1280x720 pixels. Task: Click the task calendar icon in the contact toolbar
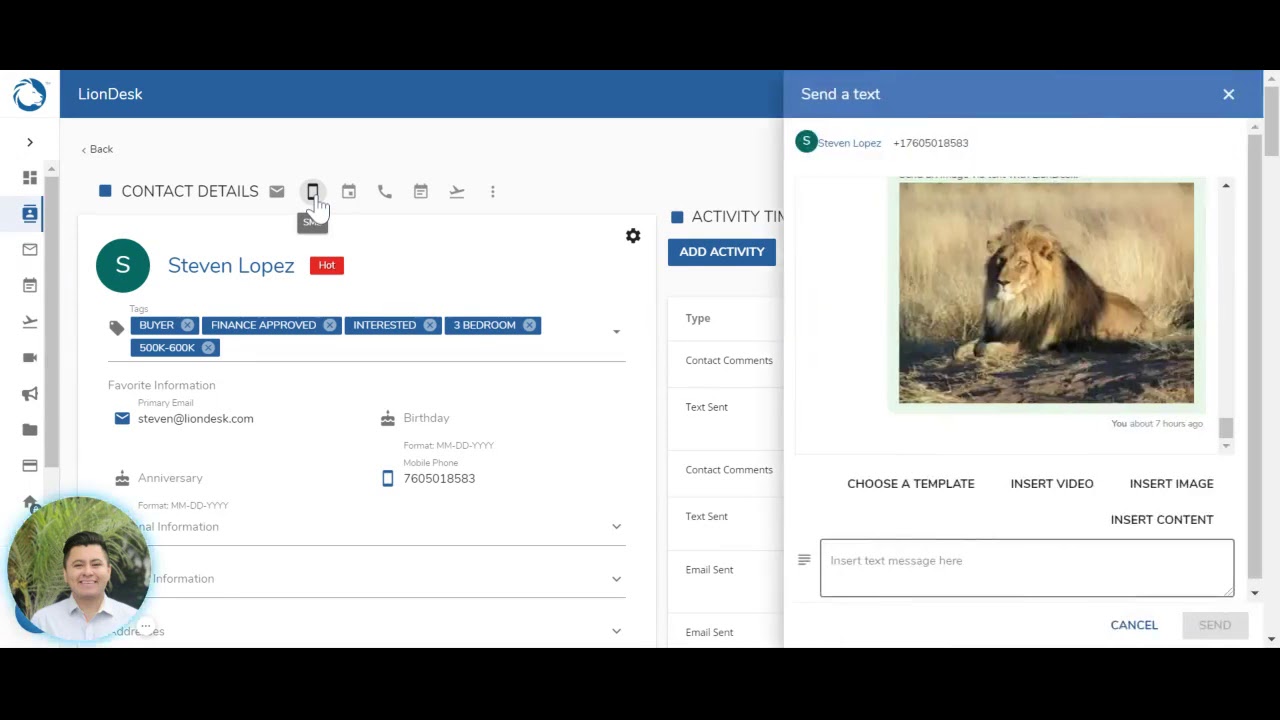coord(421,191)
